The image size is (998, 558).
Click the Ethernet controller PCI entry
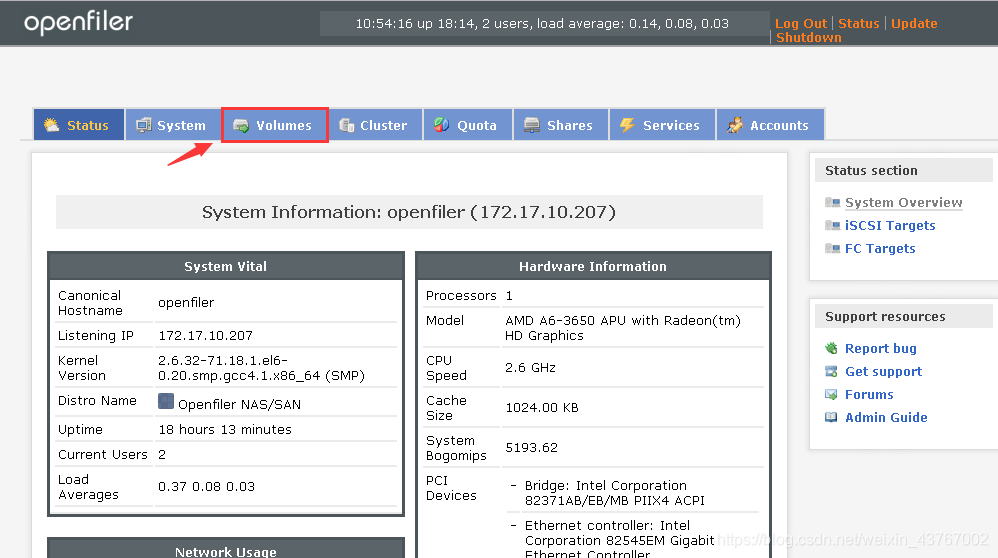619,540
